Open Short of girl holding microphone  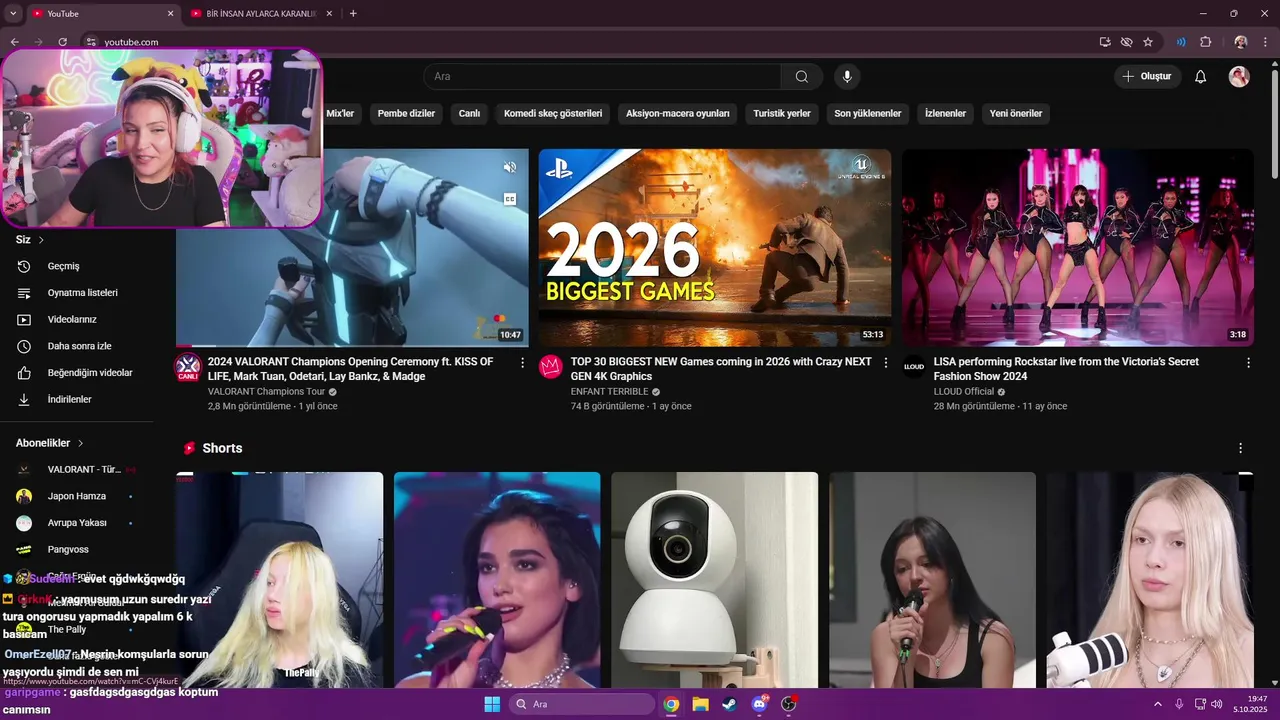(x=932, y=580)
